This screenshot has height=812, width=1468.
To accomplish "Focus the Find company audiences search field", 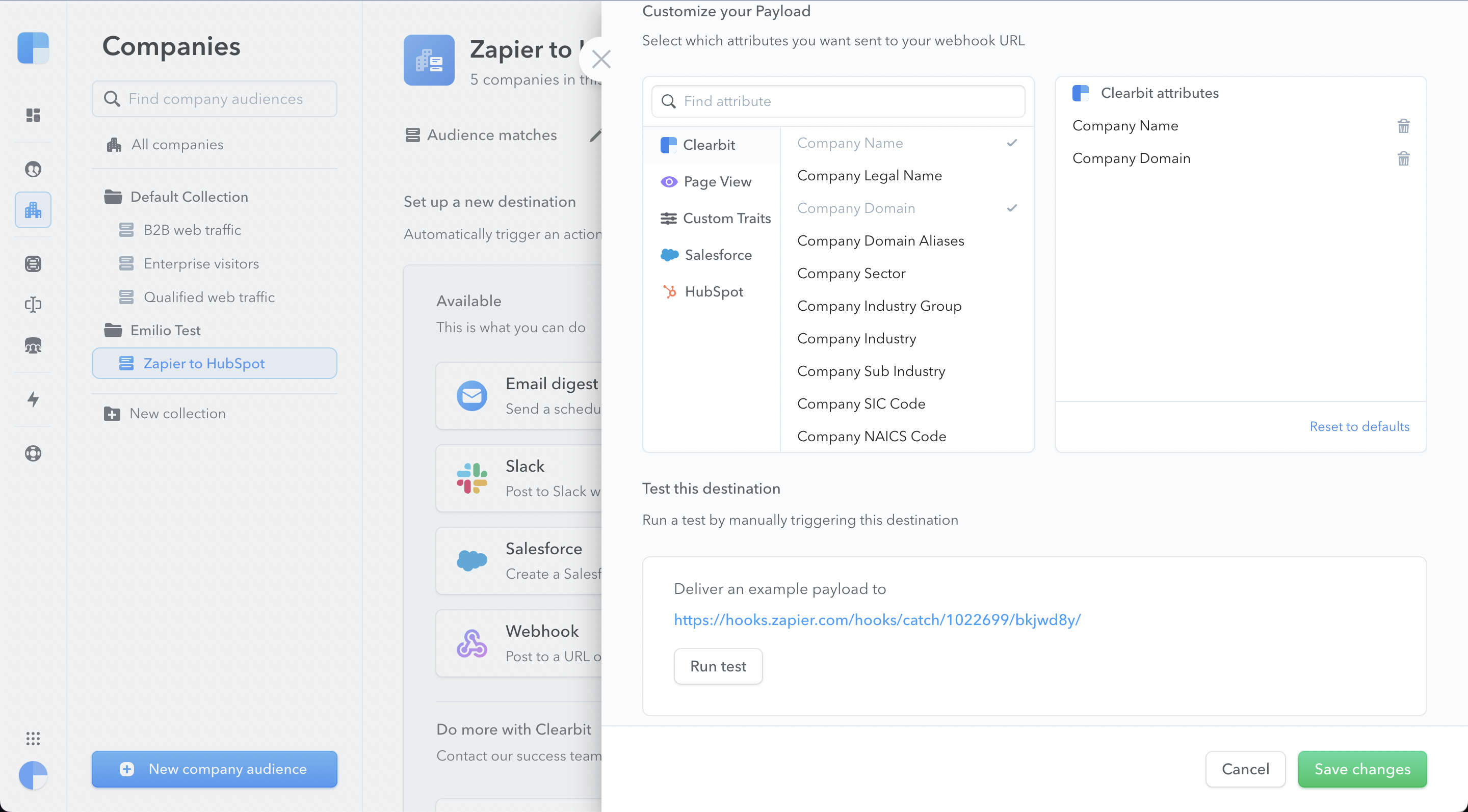I will coord(214,99).
